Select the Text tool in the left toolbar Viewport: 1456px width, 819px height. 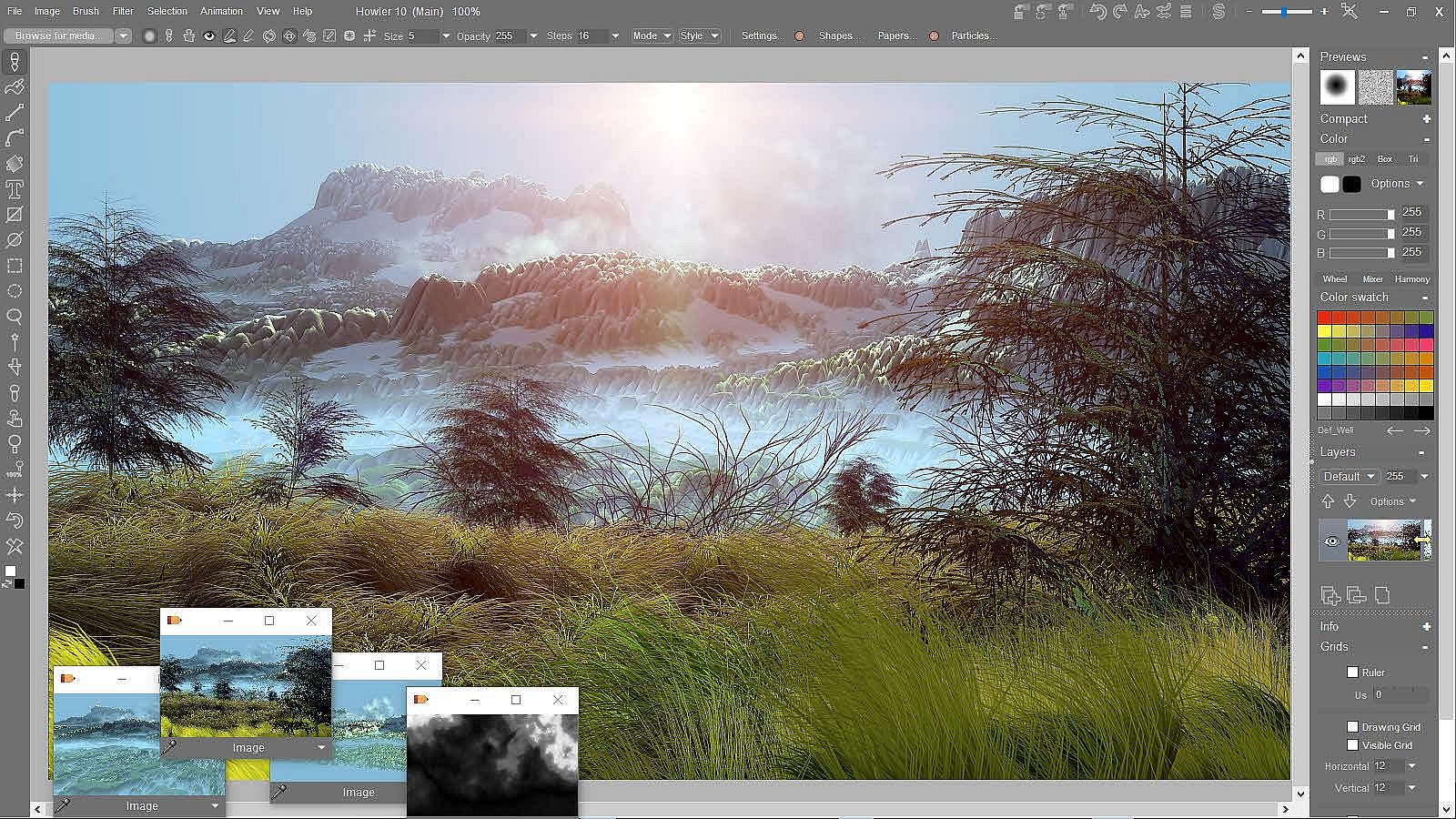click(15, 189)
